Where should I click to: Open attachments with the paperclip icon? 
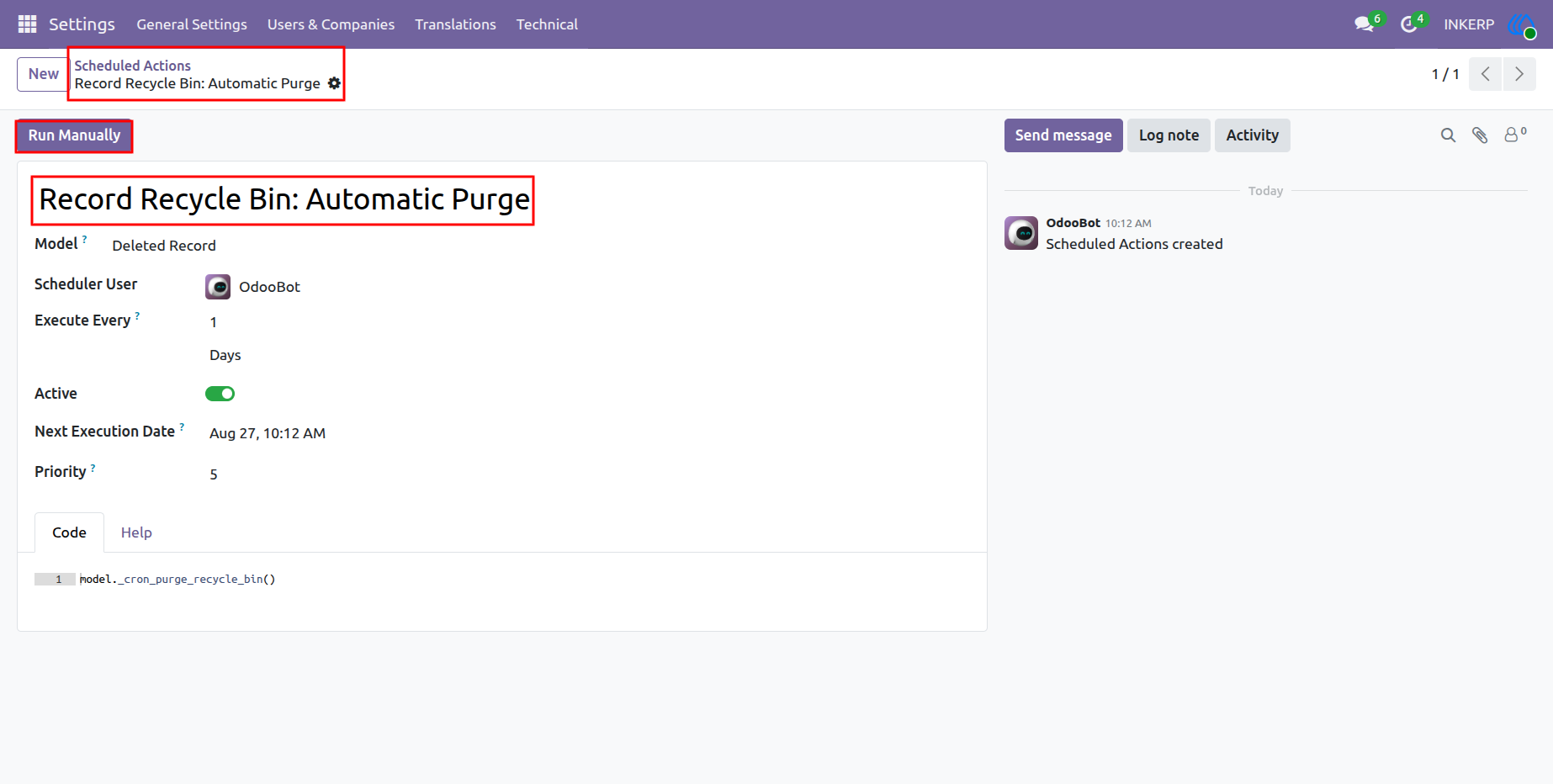click(x=1480, y=135)
